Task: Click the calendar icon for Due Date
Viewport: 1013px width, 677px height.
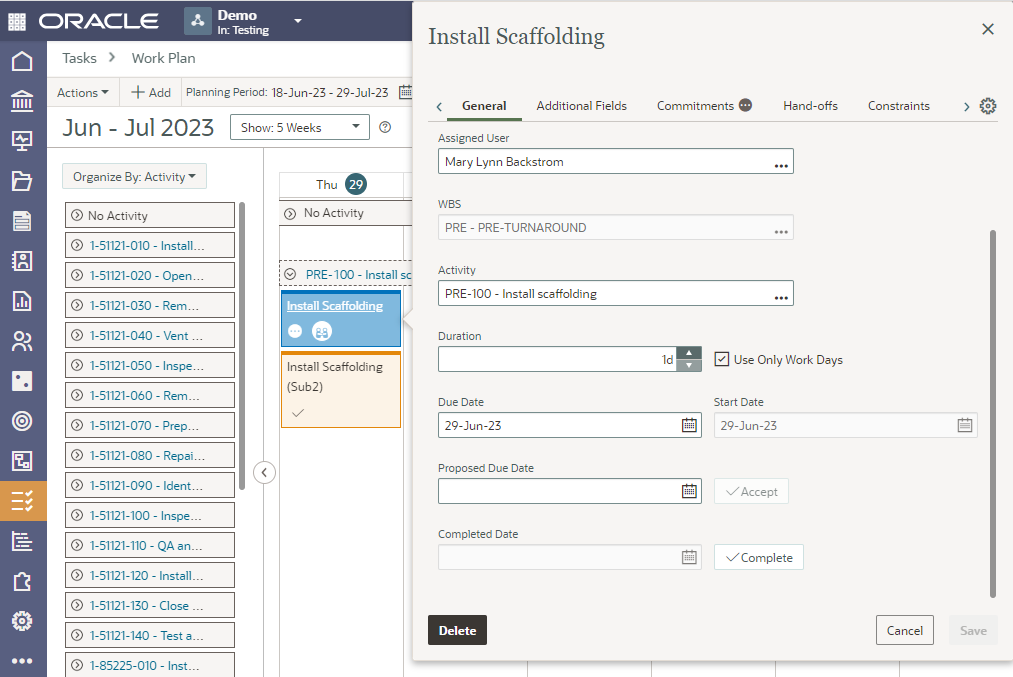Action: tap(689, 425)
